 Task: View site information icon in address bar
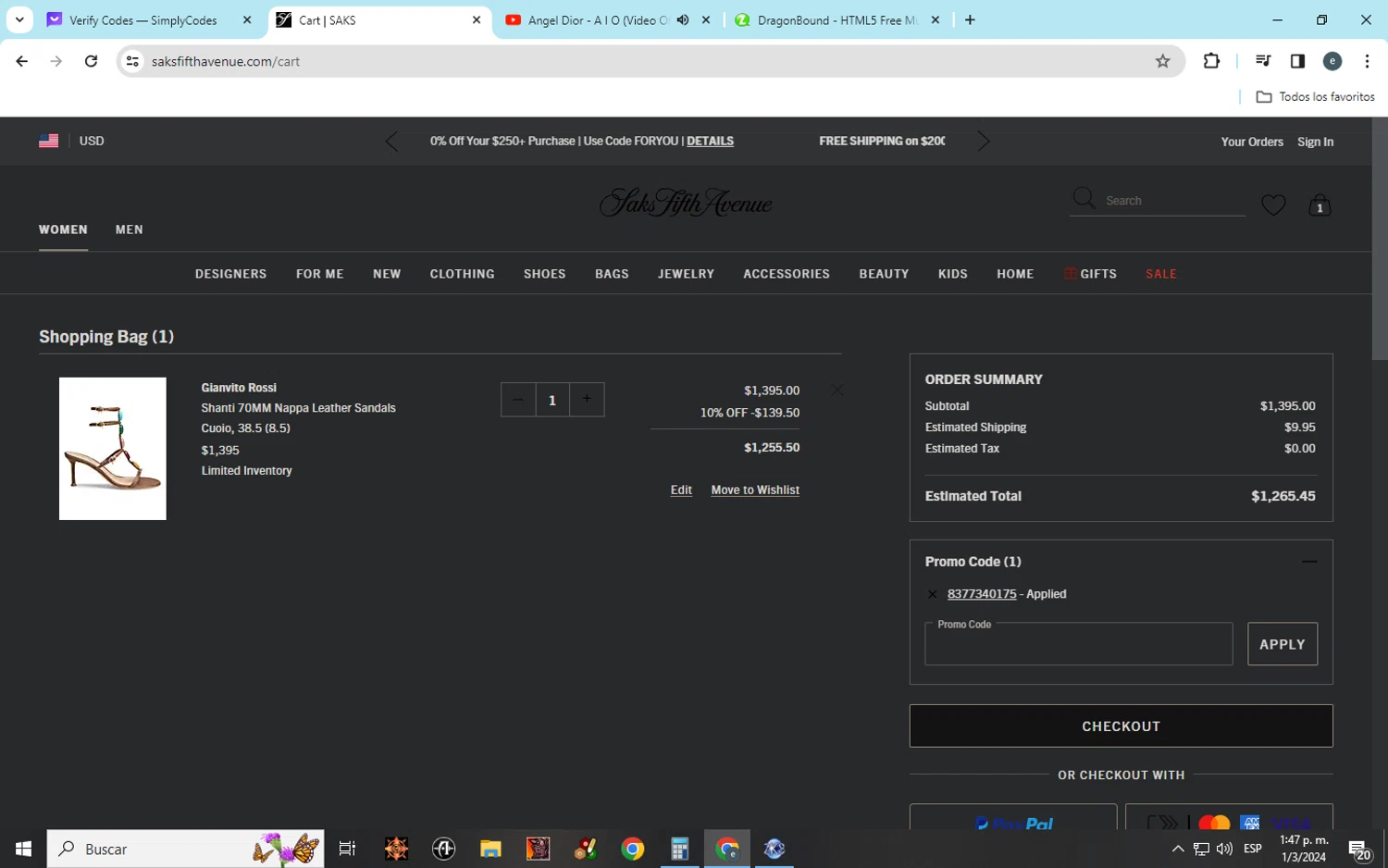[x=132, y=61]
